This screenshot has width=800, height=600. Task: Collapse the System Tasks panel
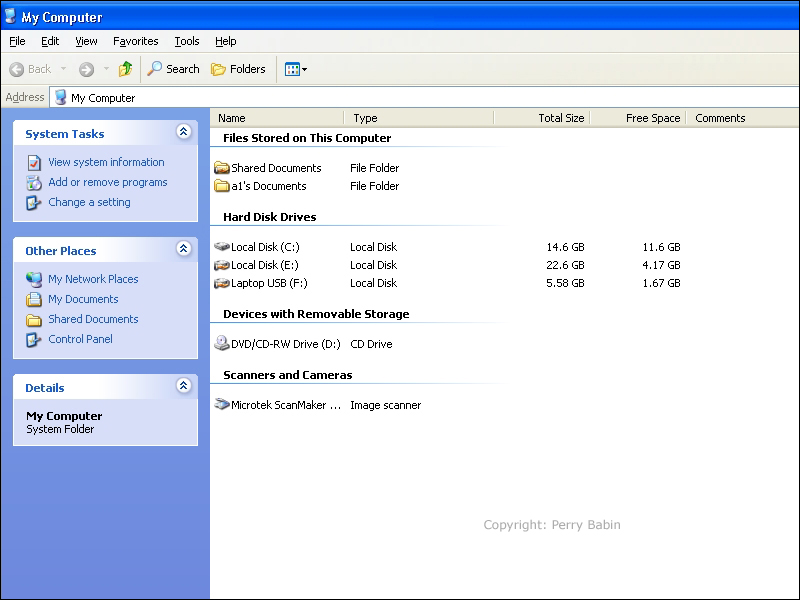click(x=184, y=132)
